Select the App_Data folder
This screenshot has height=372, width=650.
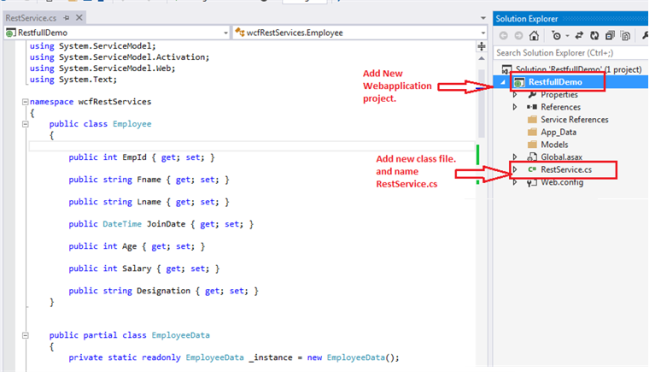coord(558,132)
